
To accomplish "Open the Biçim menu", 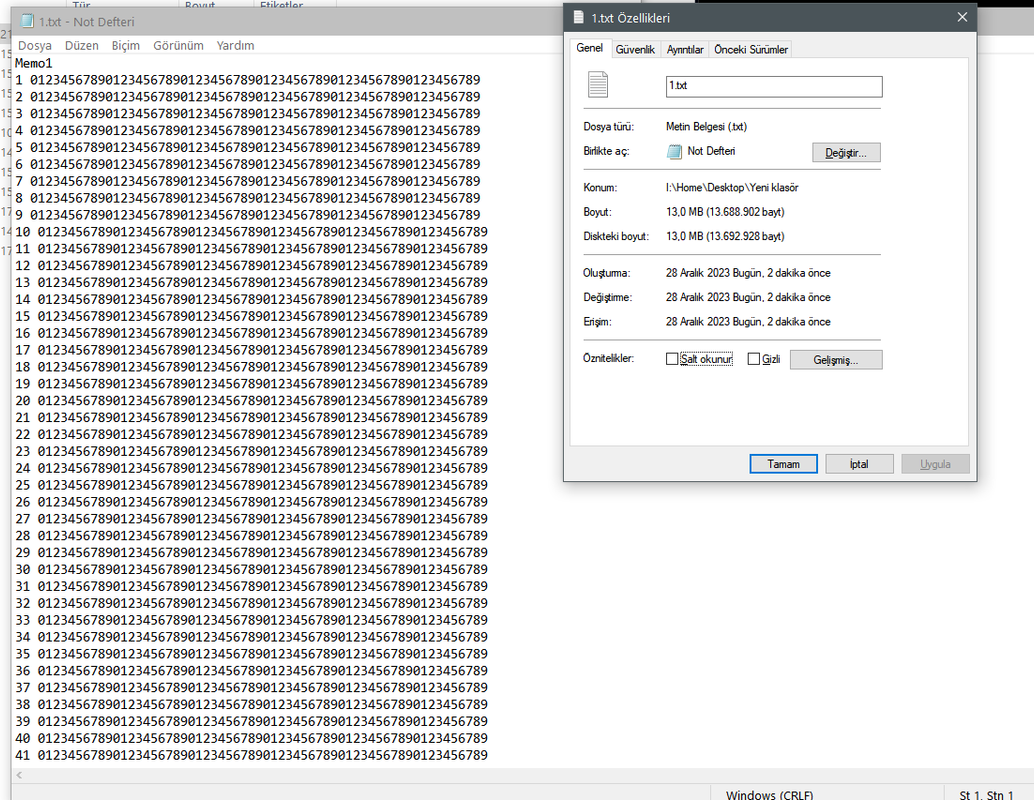I will click(x=125, y=46).
